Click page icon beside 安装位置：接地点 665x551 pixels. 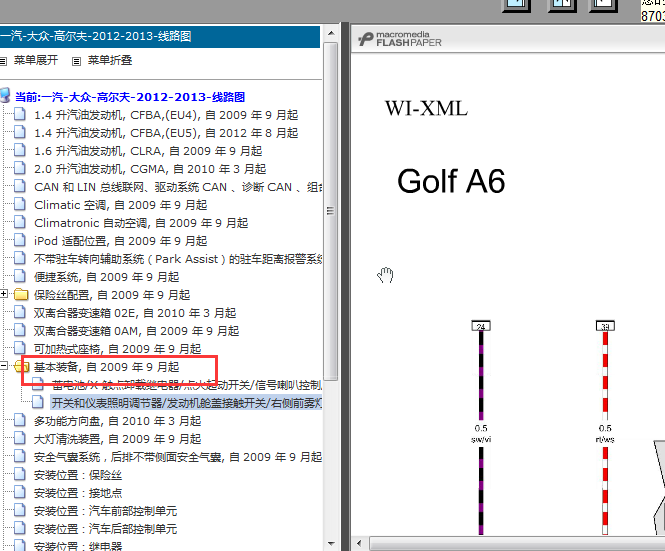click(x=20, y=492)
